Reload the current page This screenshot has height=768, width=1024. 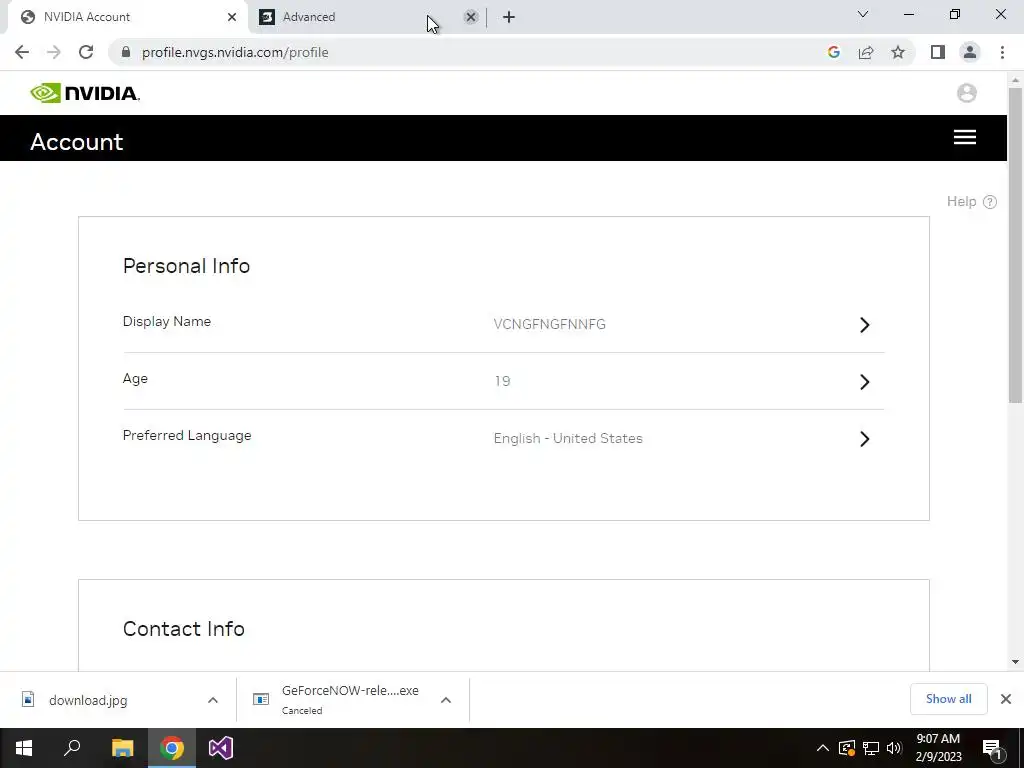pos(86,52)
